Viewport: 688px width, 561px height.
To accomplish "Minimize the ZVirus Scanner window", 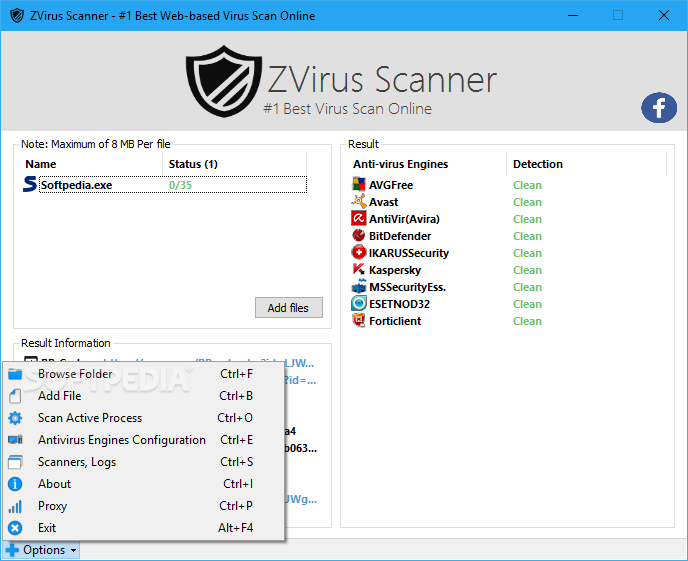I will point(573,15).
